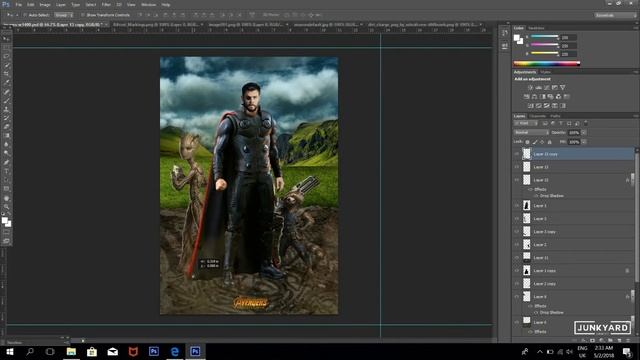Open the File menu
Screen dimensions: 640x360
[x=18, y=4]
